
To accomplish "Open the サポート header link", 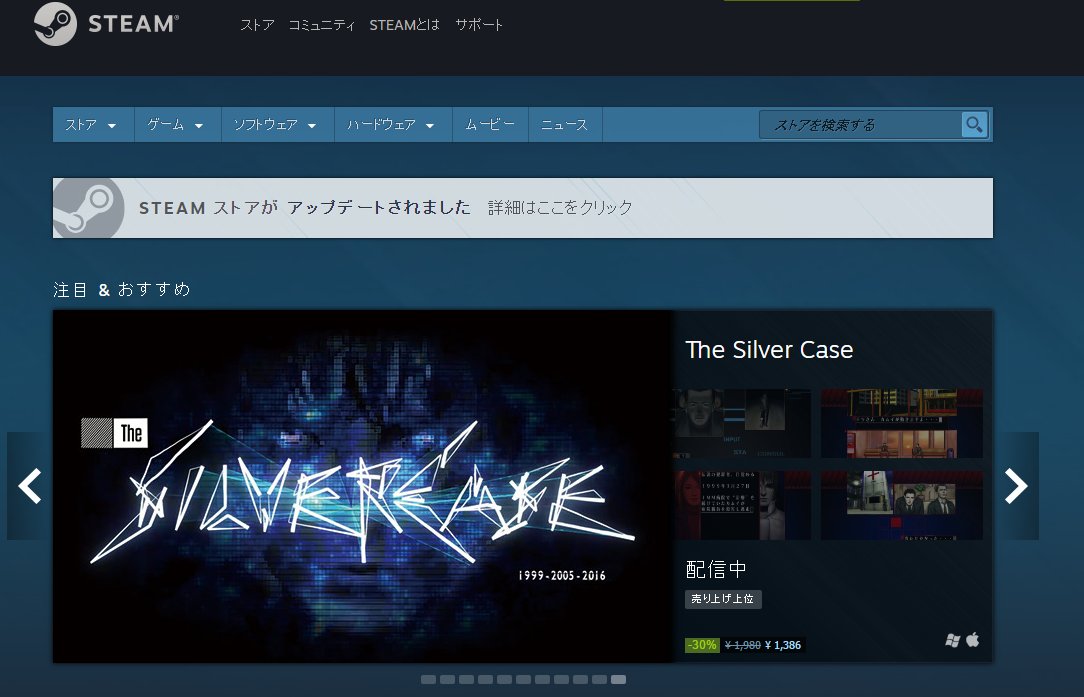I will 479,25.
